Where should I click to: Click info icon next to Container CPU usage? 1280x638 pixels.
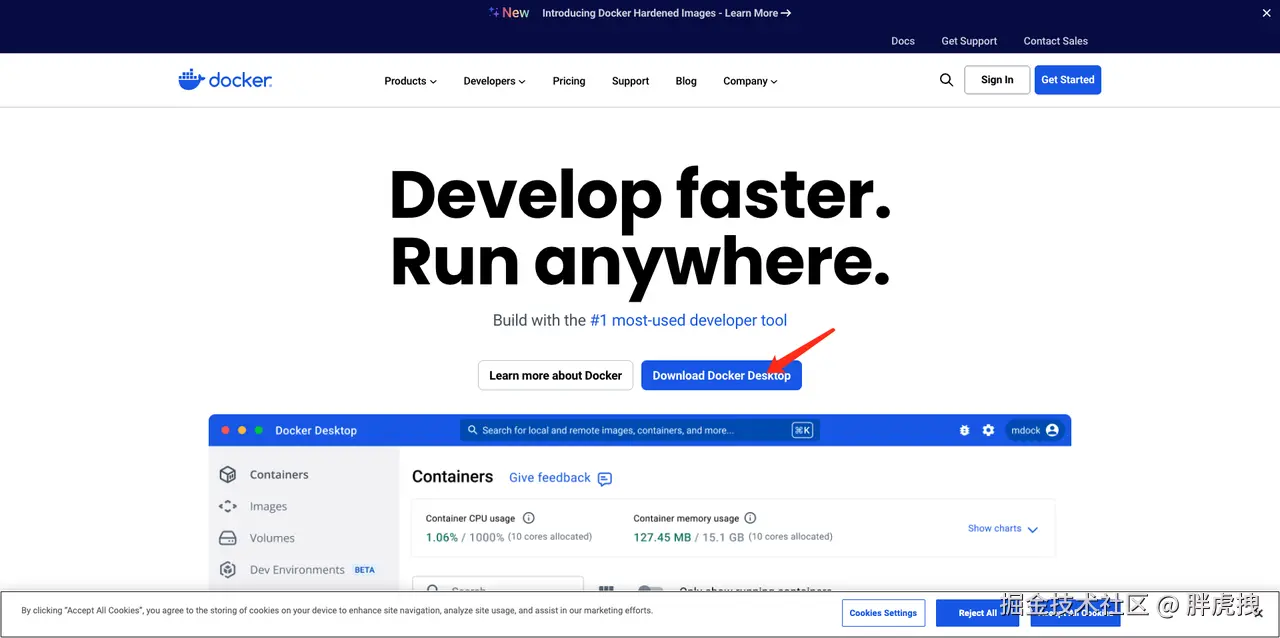(x=529, y=518)
